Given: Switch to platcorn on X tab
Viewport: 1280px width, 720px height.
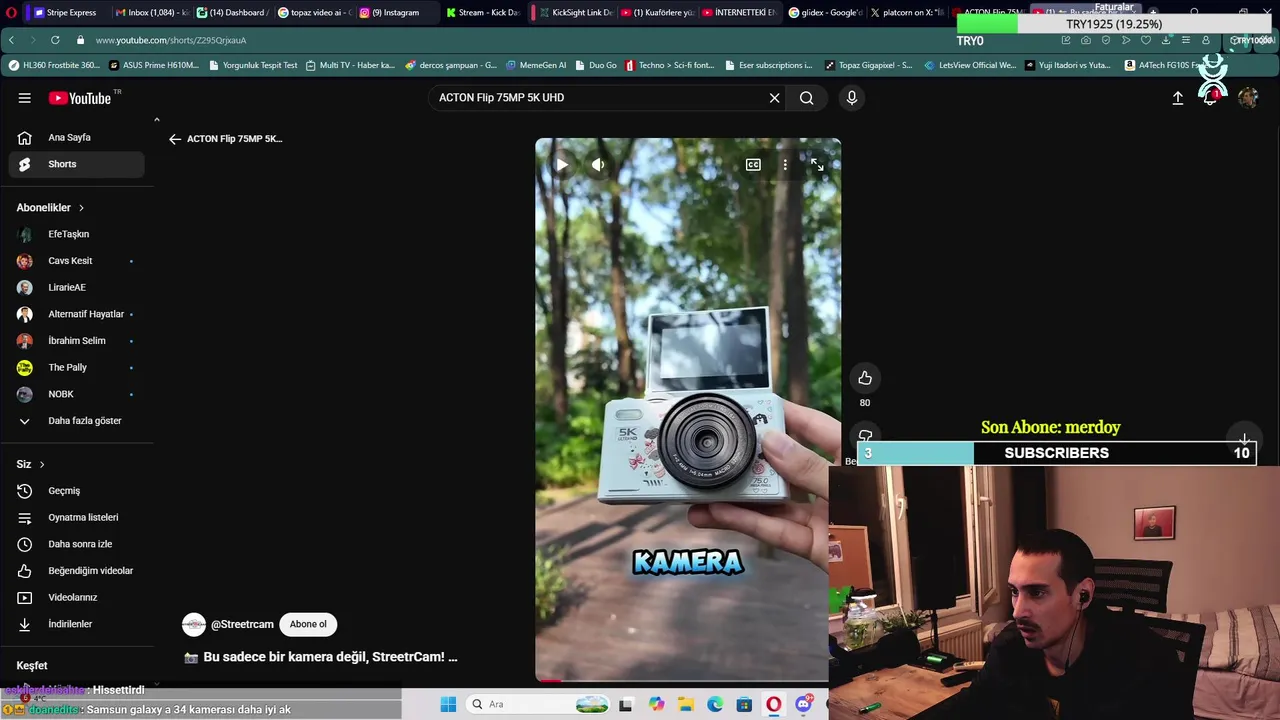Looking at the screenshot, I should (x=906, y=12).
